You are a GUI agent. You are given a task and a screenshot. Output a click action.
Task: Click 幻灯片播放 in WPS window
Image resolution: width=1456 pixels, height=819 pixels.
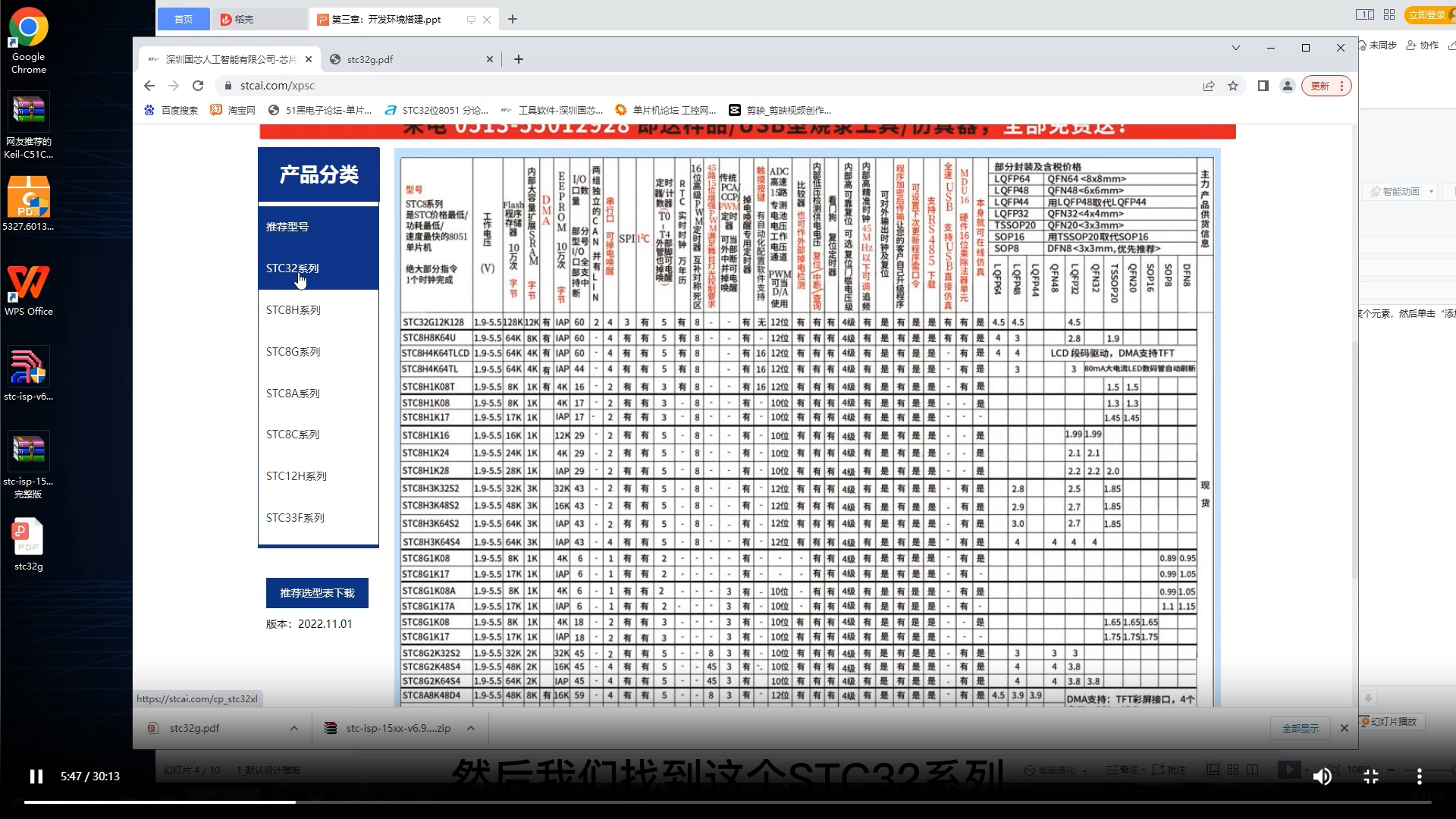(x=1389, y=722)
